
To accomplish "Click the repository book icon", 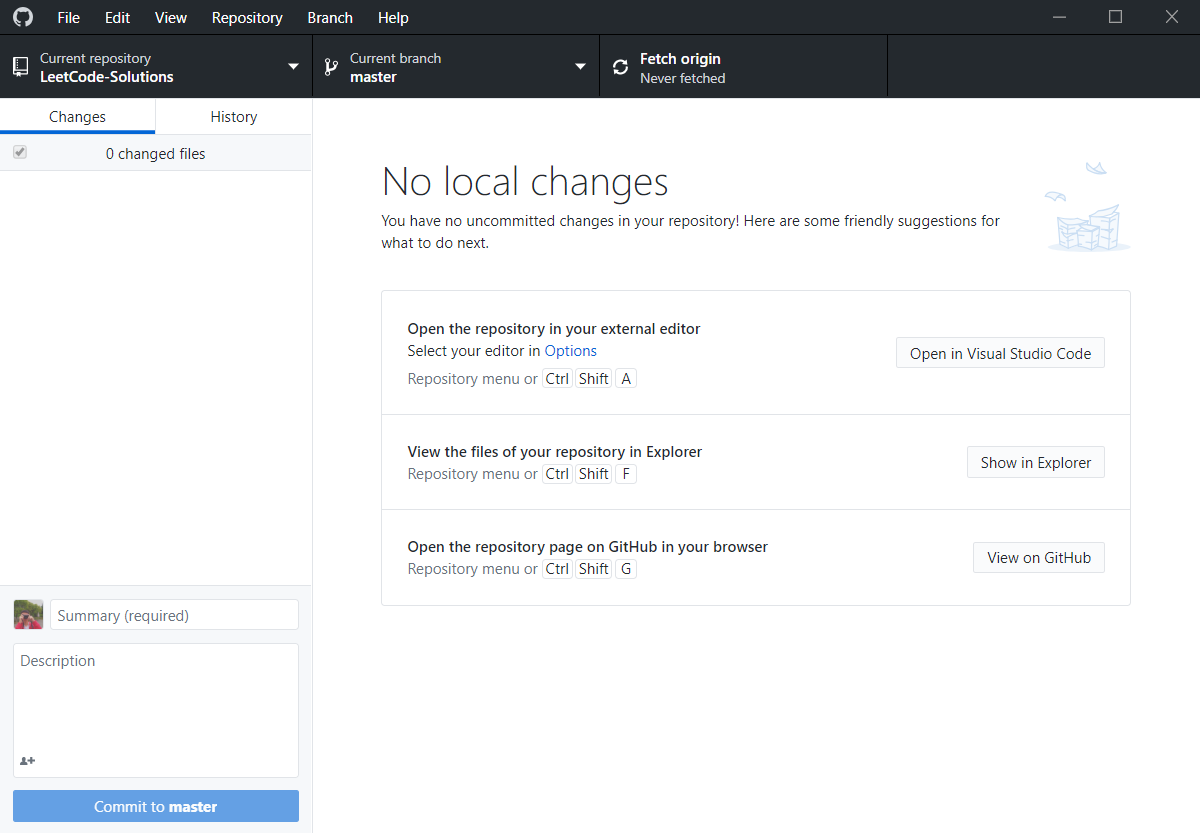I will coord(20,67).
